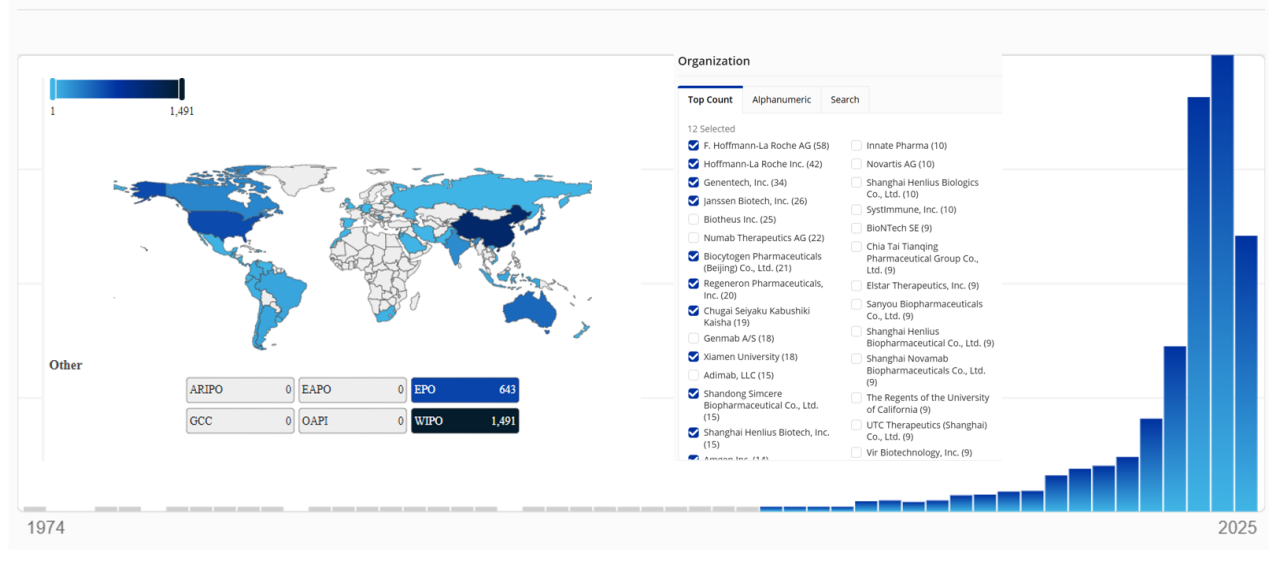Screen dimensions: 1269x561
Task: Select the EPO 643 office button
Action: [465, 390]
